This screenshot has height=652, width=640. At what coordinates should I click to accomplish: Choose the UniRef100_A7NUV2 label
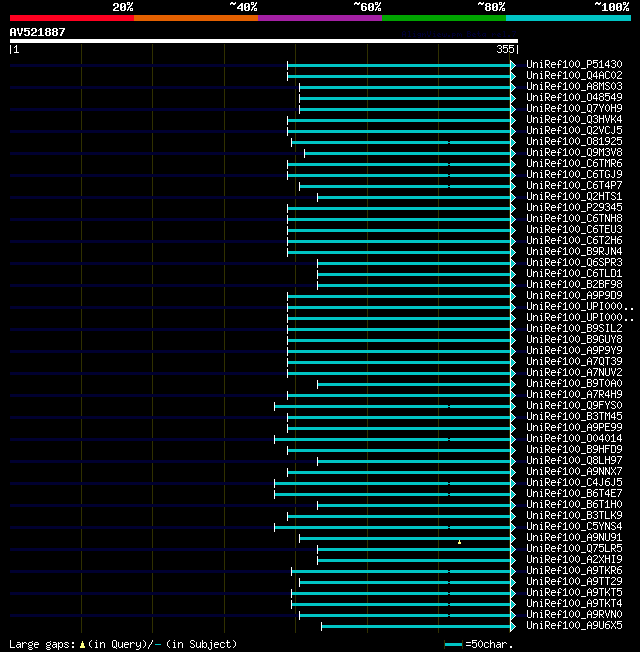574,373
